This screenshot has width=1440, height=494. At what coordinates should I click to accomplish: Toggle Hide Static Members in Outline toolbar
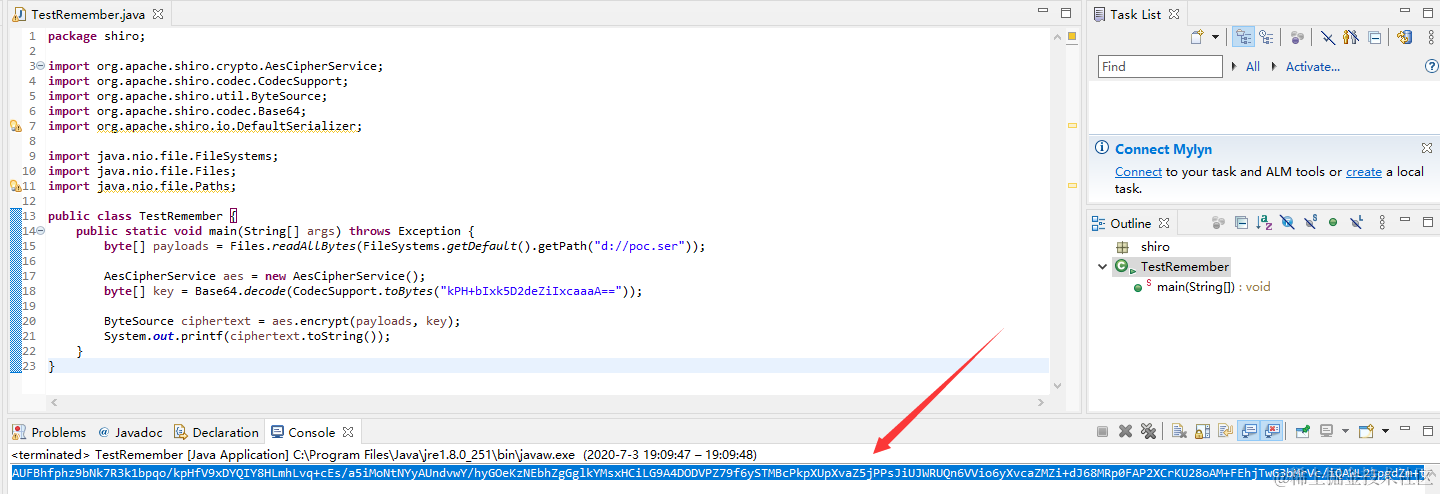point(1310,222)
